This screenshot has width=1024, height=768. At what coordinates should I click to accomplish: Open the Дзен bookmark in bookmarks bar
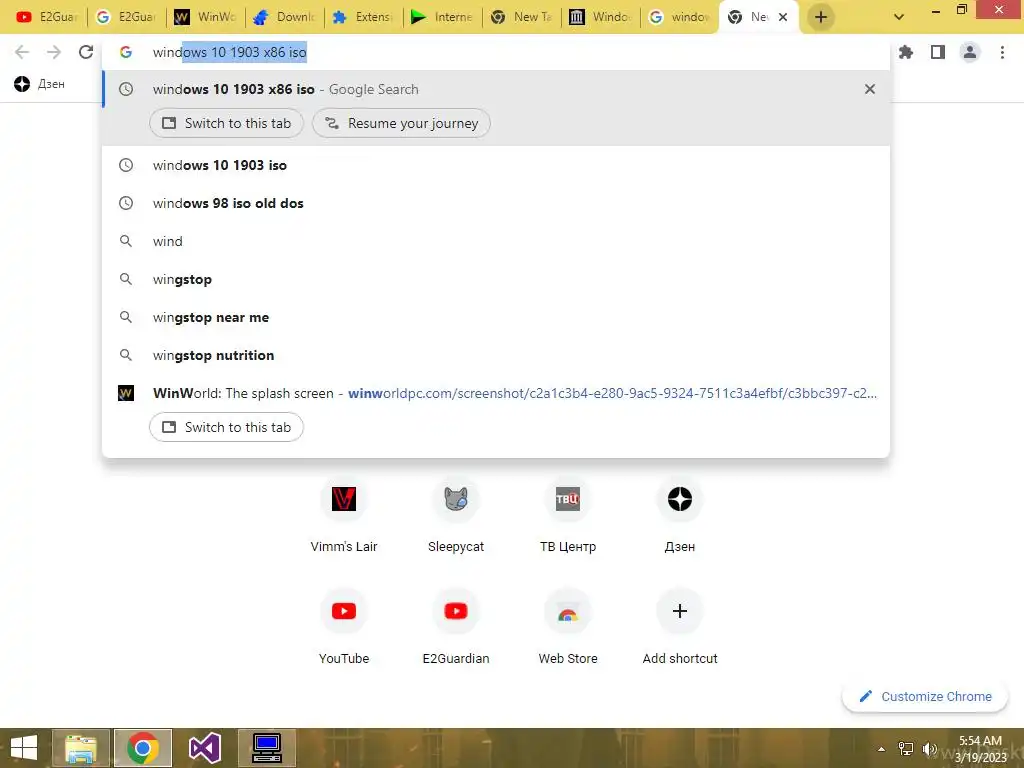coord(40,84)
